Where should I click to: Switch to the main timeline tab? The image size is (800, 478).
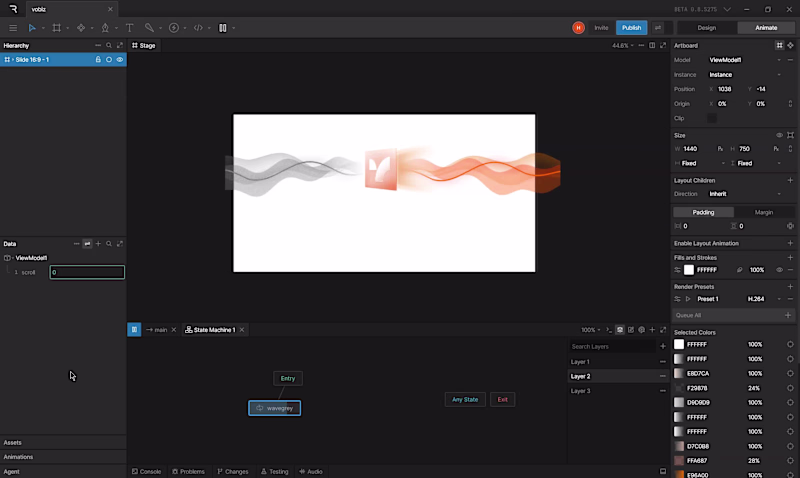click(x=157, y=330)
